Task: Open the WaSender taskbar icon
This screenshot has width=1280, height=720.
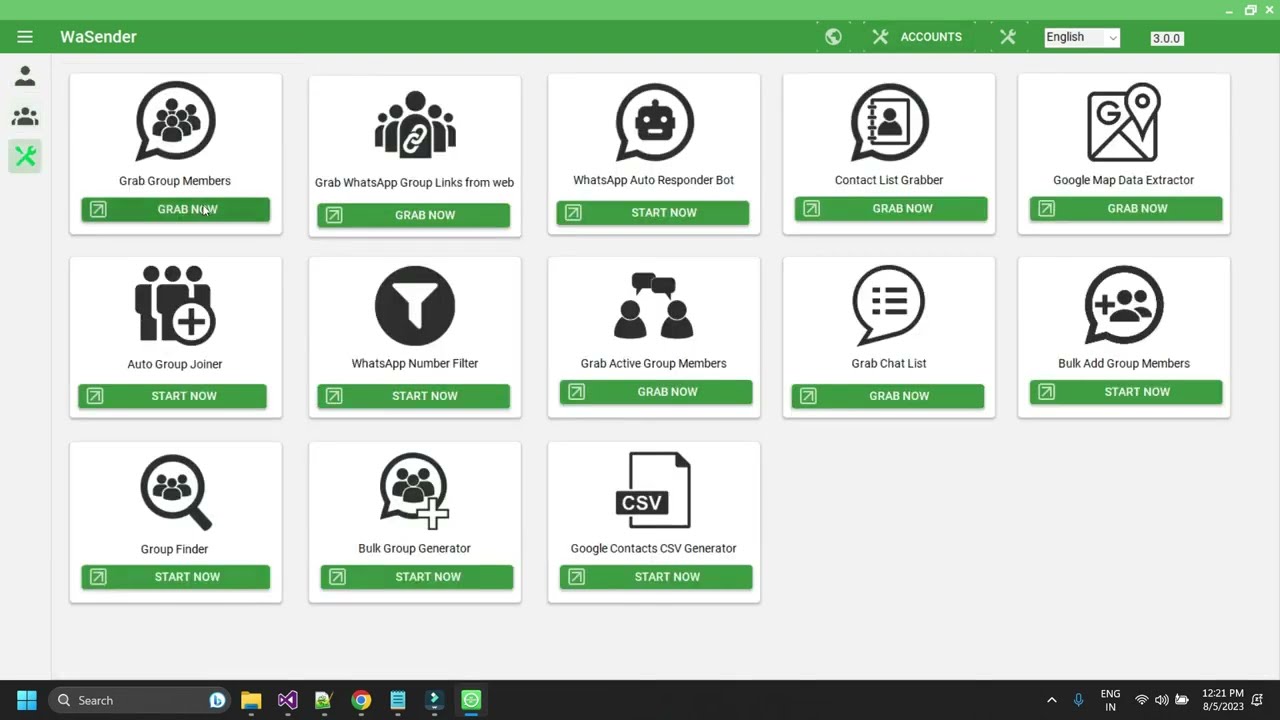Action: 471,700
